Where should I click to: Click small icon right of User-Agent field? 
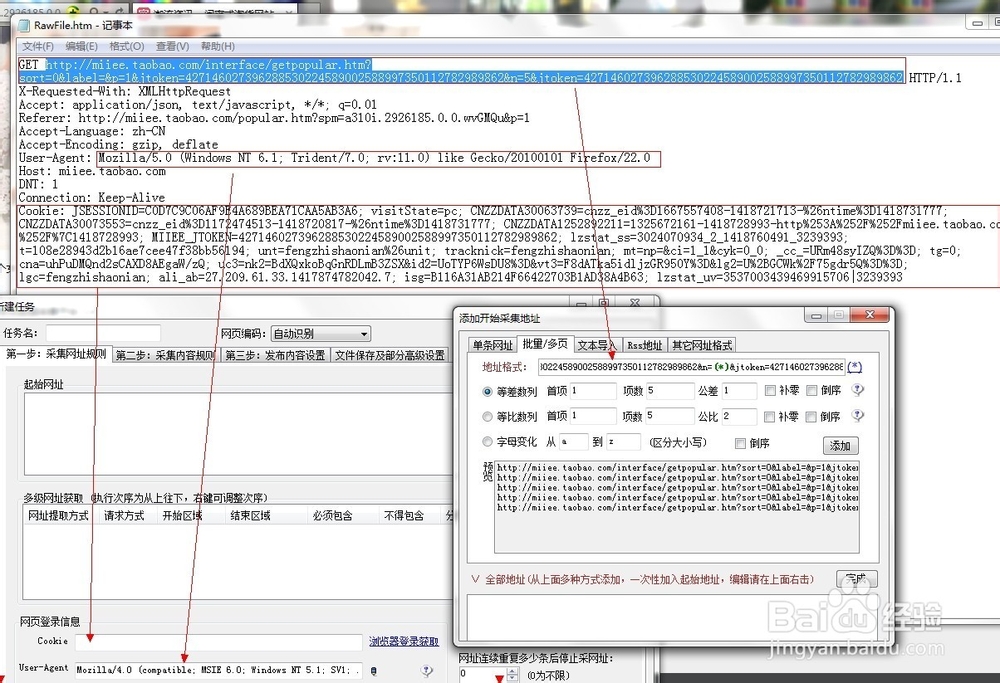[x=374, y=670]
